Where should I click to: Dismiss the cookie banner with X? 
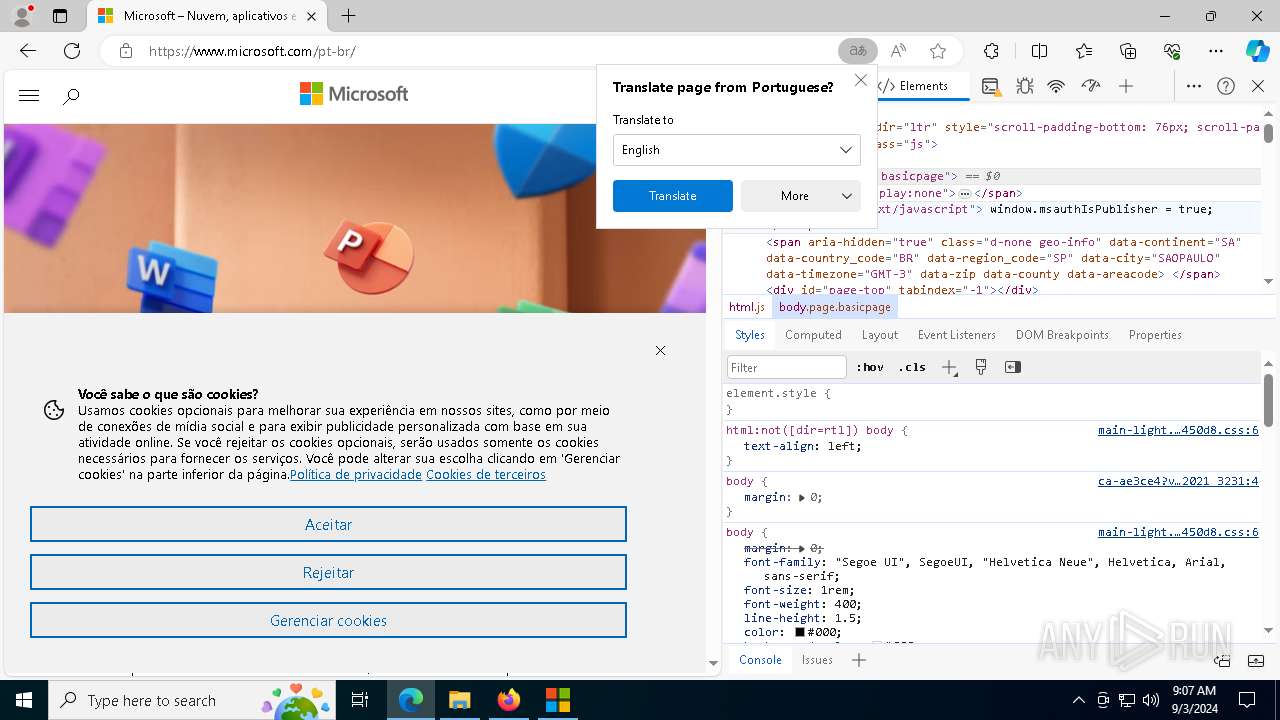coord(660,350)
